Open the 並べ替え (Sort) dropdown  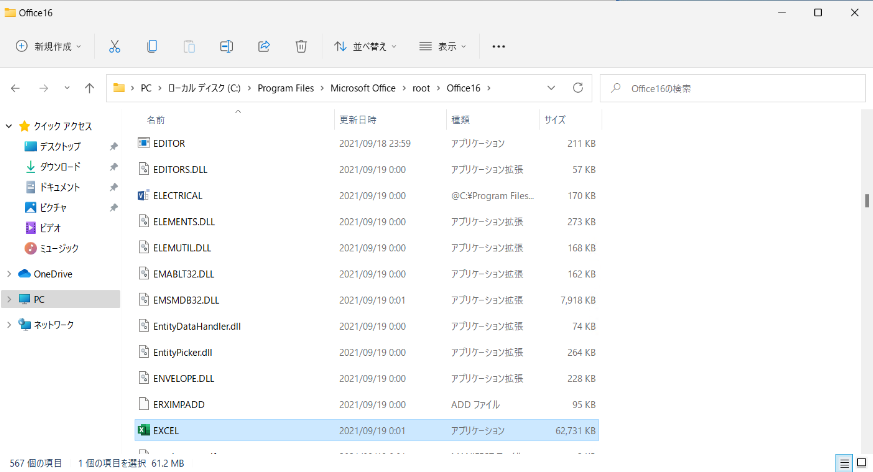(365, 46)
